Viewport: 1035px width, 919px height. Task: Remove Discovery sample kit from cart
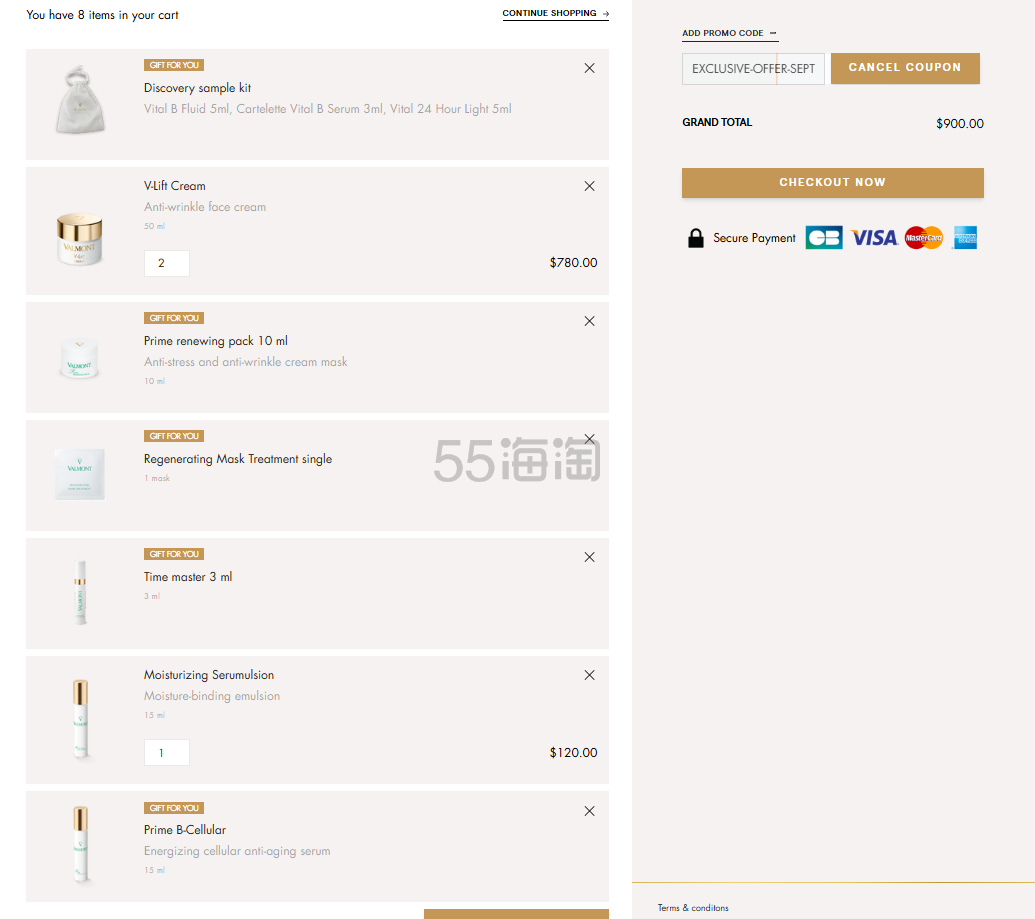[589, 68]
